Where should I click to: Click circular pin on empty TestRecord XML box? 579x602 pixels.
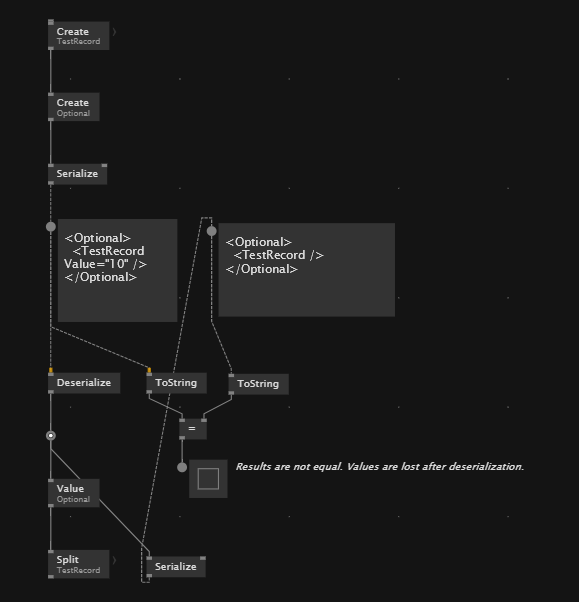click(x=212, y=231)
